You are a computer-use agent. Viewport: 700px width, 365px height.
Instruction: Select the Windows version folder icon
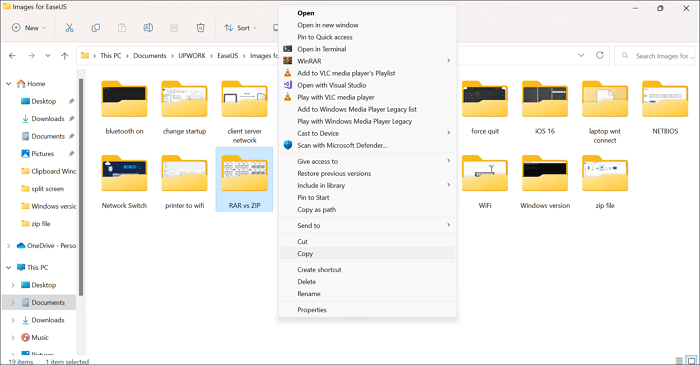545,173
